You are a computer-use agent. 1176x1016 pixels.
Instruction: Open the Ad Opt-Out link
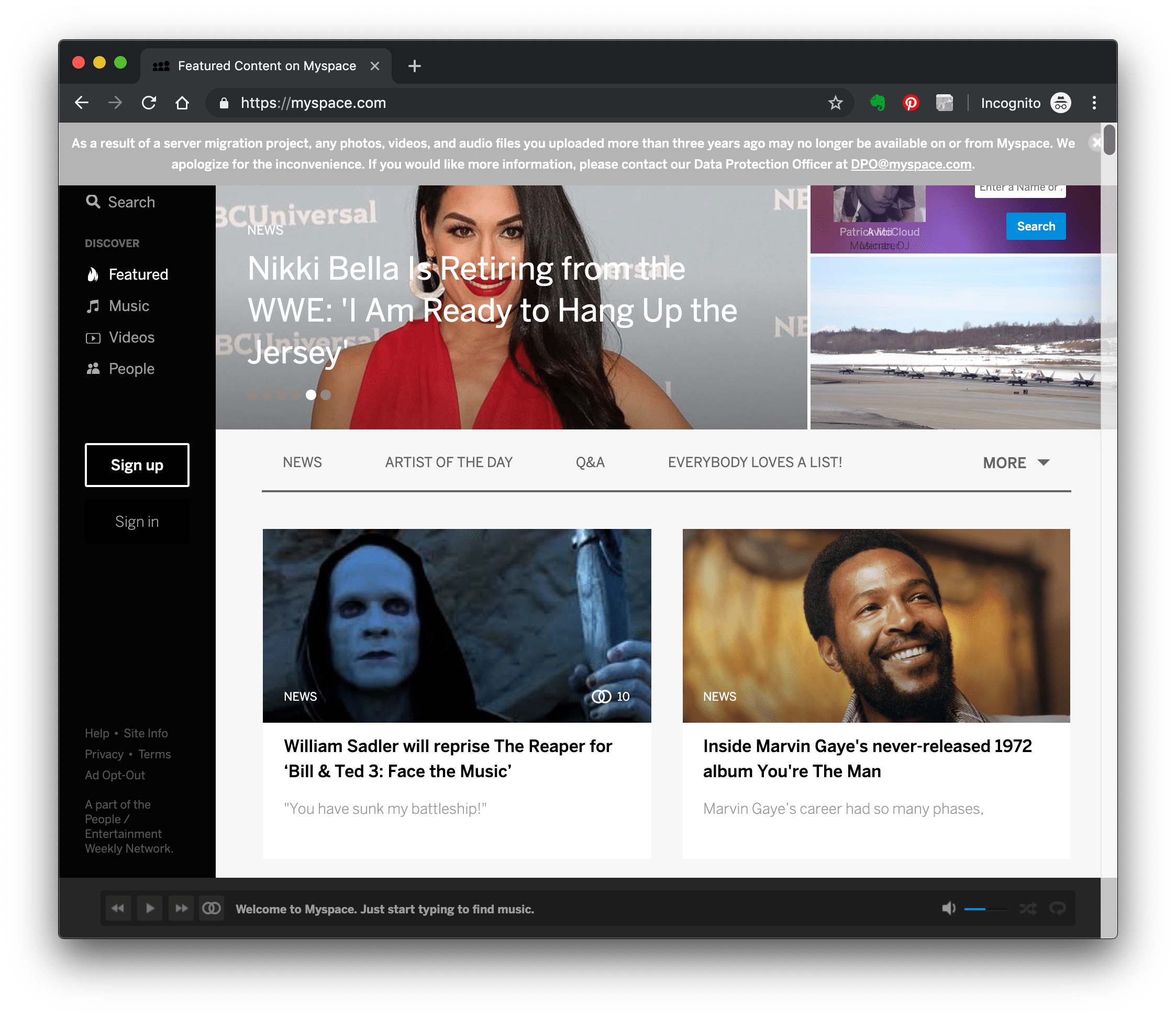115,775
